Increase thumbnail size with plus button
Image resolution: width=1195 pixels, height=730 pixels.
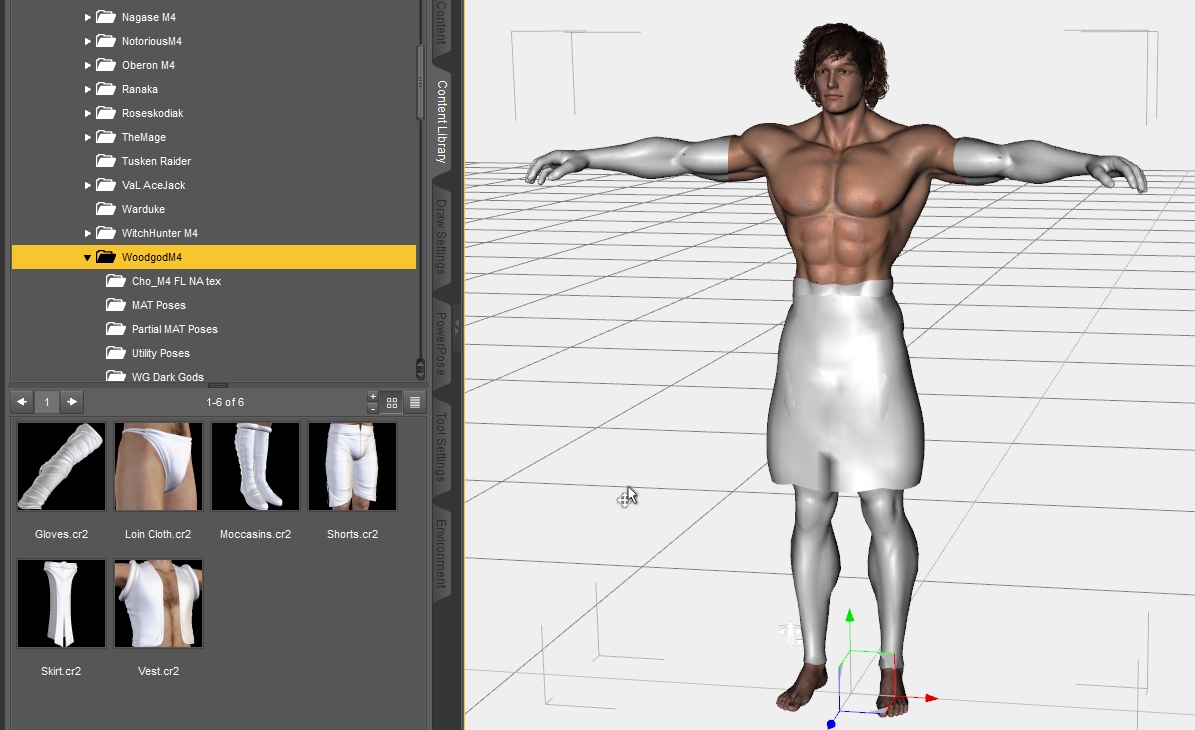click(372, 396)
